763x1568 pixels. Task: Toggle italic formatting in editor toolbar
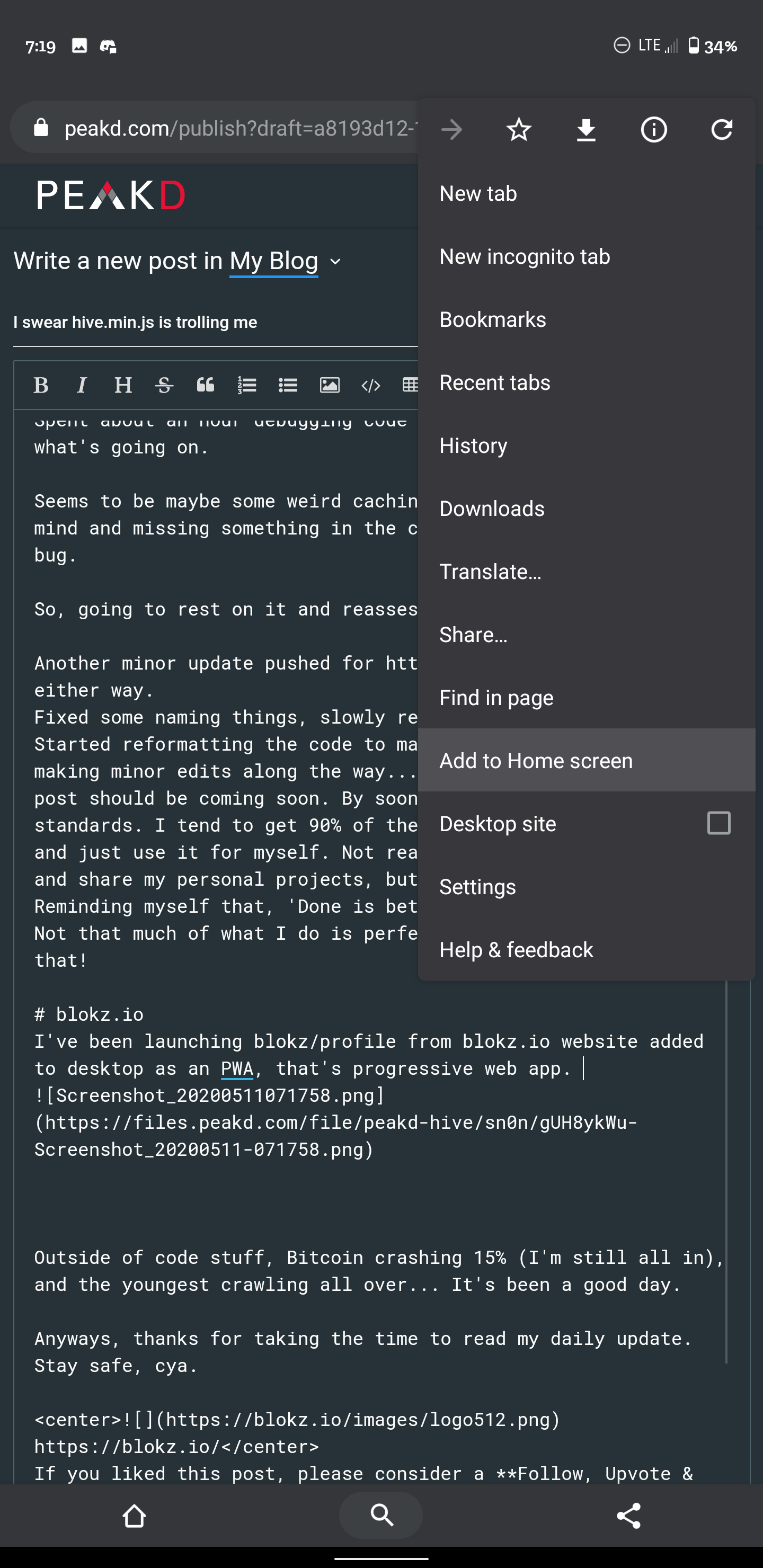pyautogui.click(x=82, y=385)
